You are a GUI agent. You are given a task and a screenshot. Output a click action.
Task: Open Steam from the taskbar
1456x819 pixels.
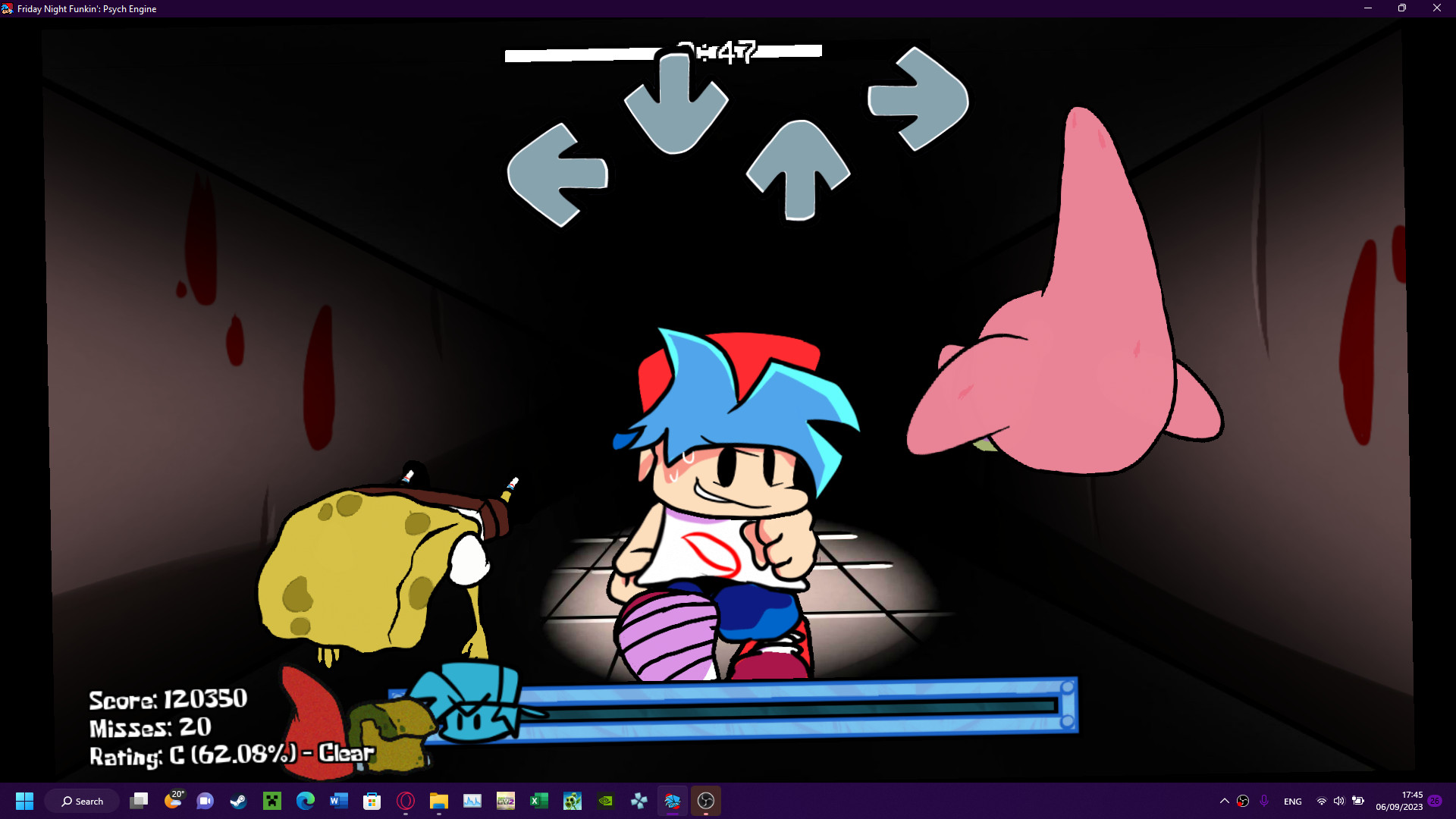(x=239, y=801)
